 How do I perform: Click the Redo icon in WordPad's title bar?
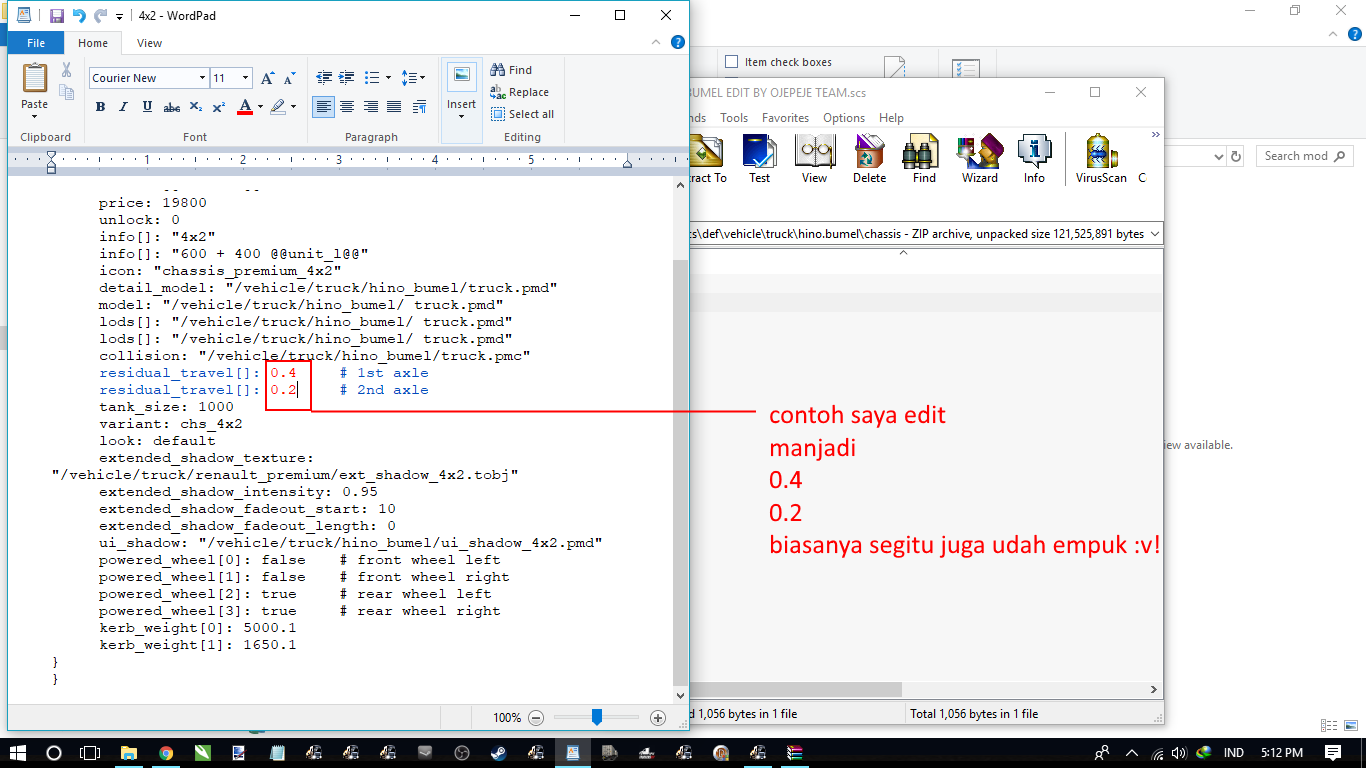[100, 16]
